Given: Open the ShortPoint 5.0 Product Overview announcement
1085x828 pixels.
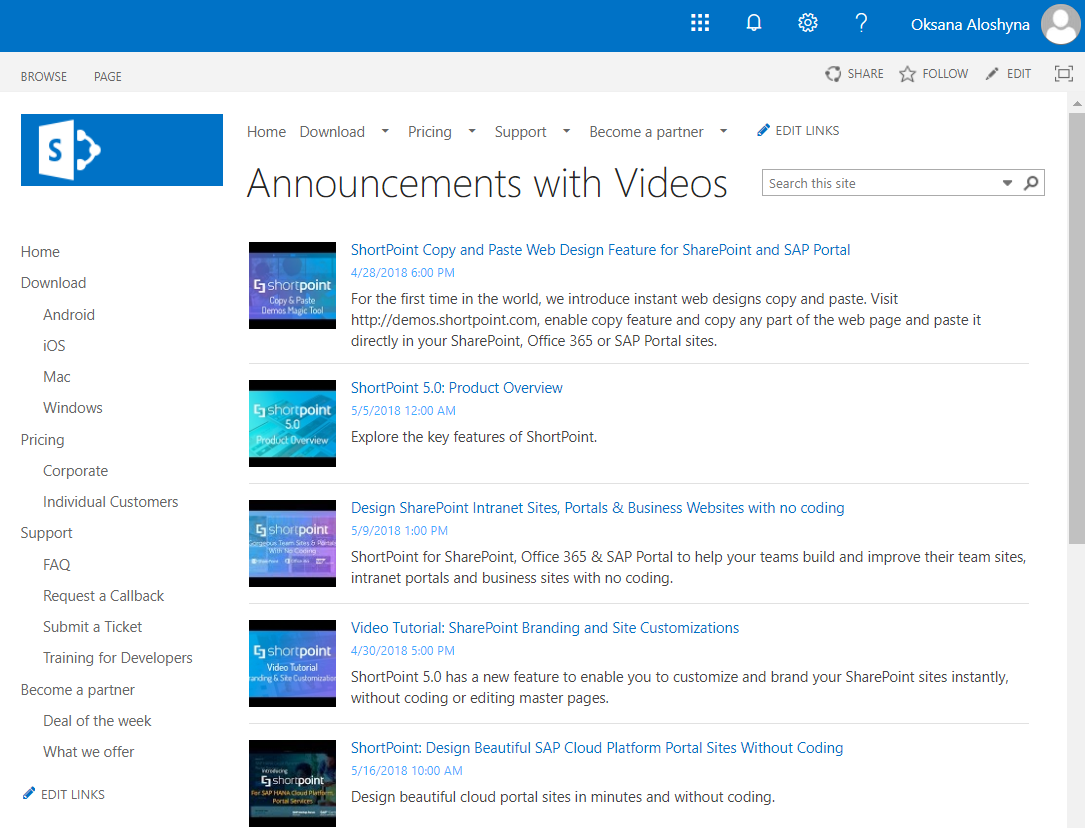Looking at the screenshot, I should click(x=456, y=387).
